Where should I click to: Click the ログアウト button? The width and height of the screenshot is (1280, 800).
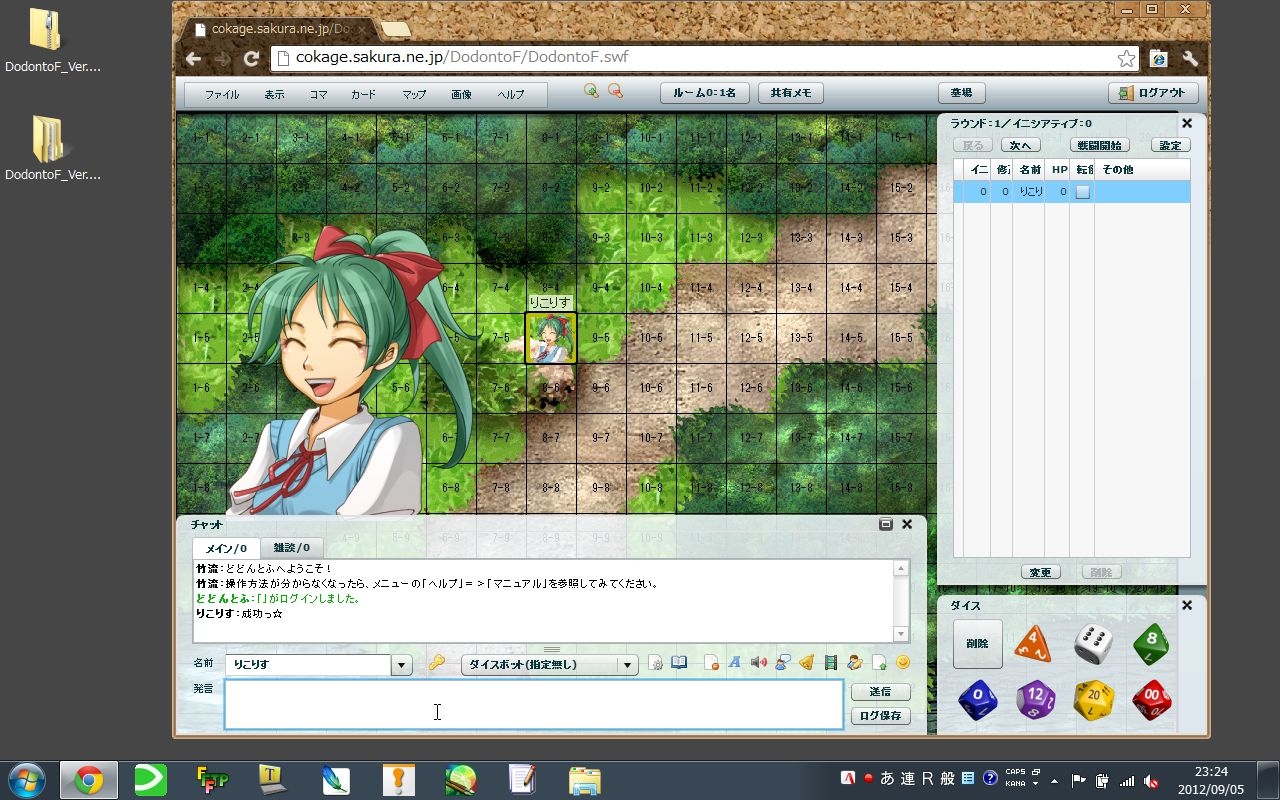coord(1153,92)
